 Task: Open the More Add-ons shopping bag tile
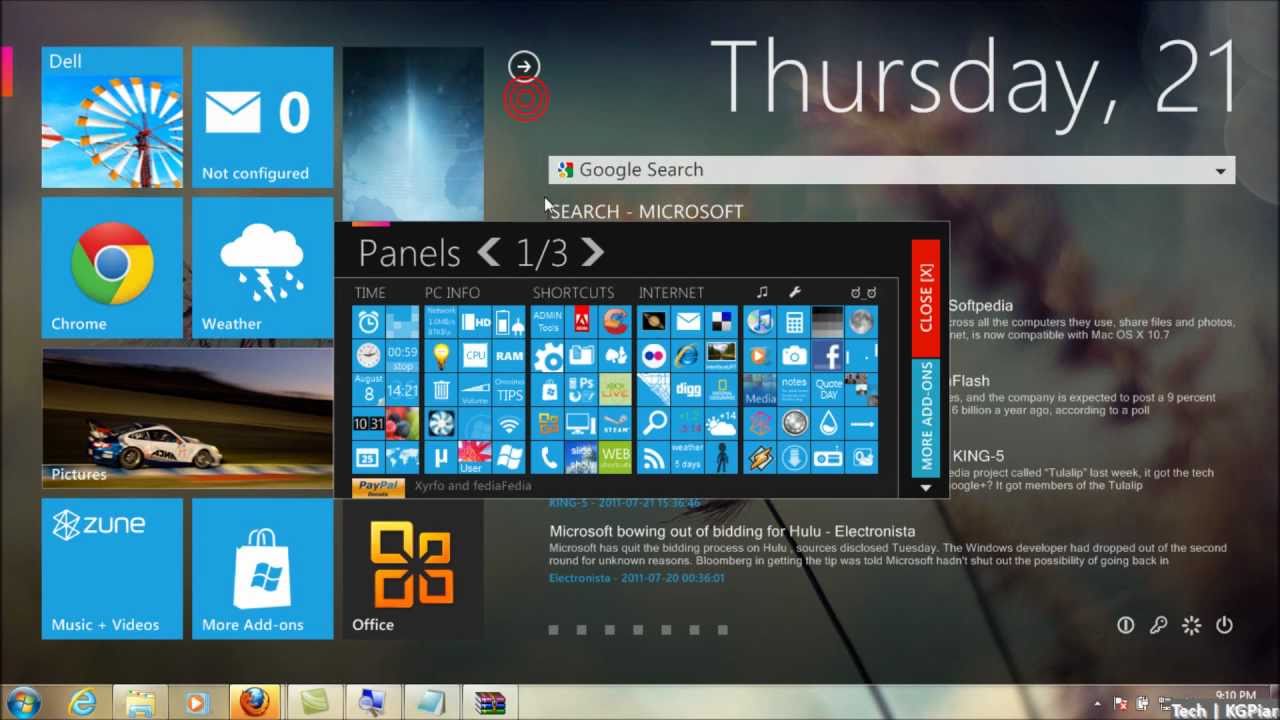[262, 569]
